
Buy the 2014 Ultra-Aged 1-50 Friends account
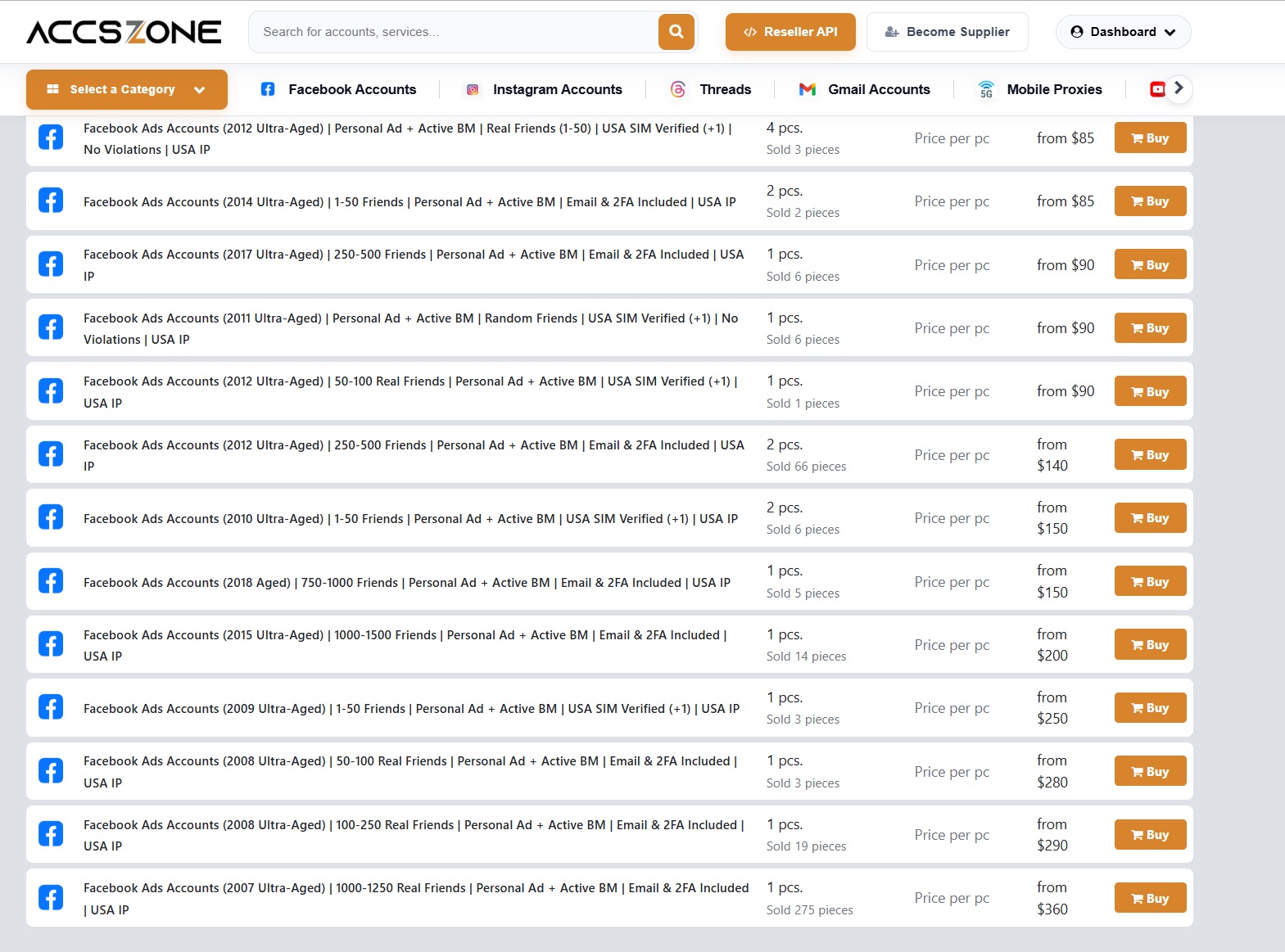coord(1150,201)
